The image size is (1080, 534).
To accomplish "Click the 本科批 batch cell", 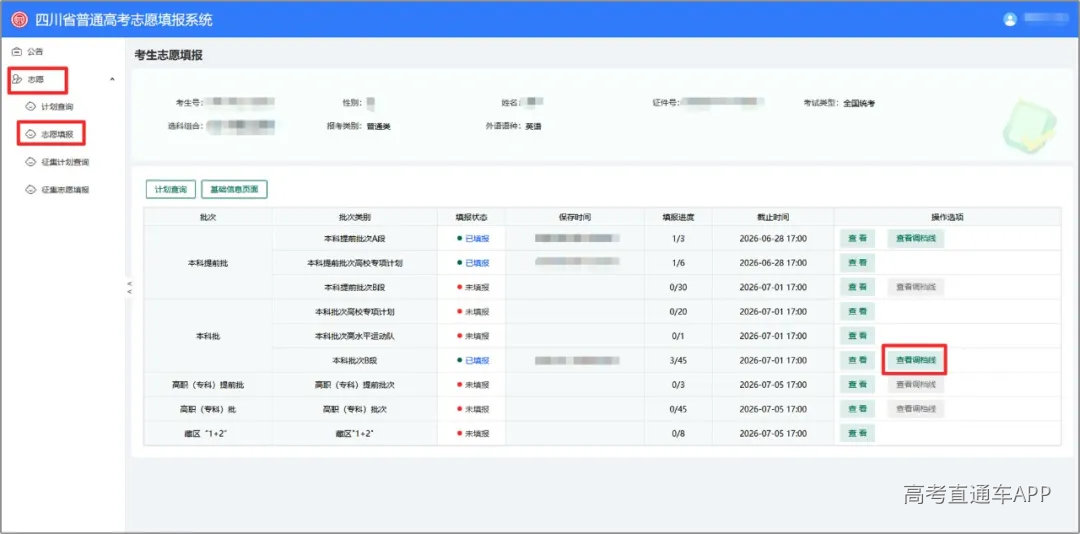I will 207,336.
